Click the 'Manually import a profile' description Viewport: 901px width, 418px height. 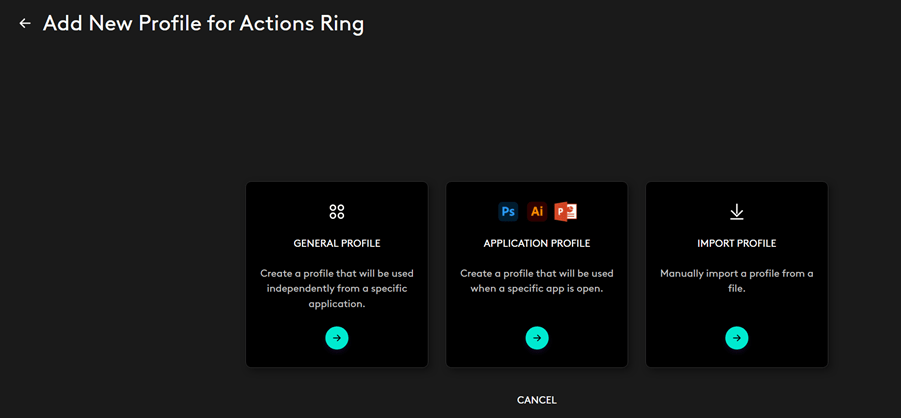pos(737,280)
